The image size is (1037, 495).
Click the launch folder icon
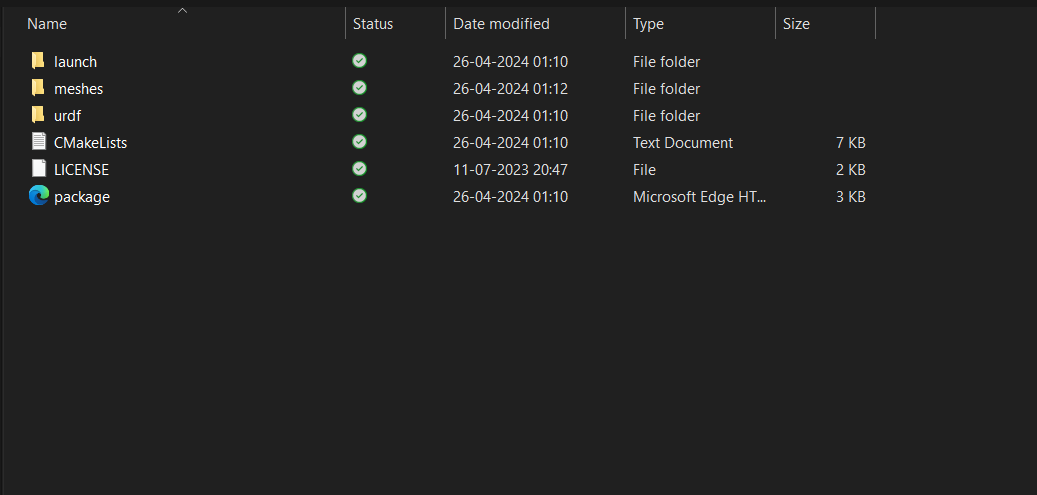[x=38, y=61]
